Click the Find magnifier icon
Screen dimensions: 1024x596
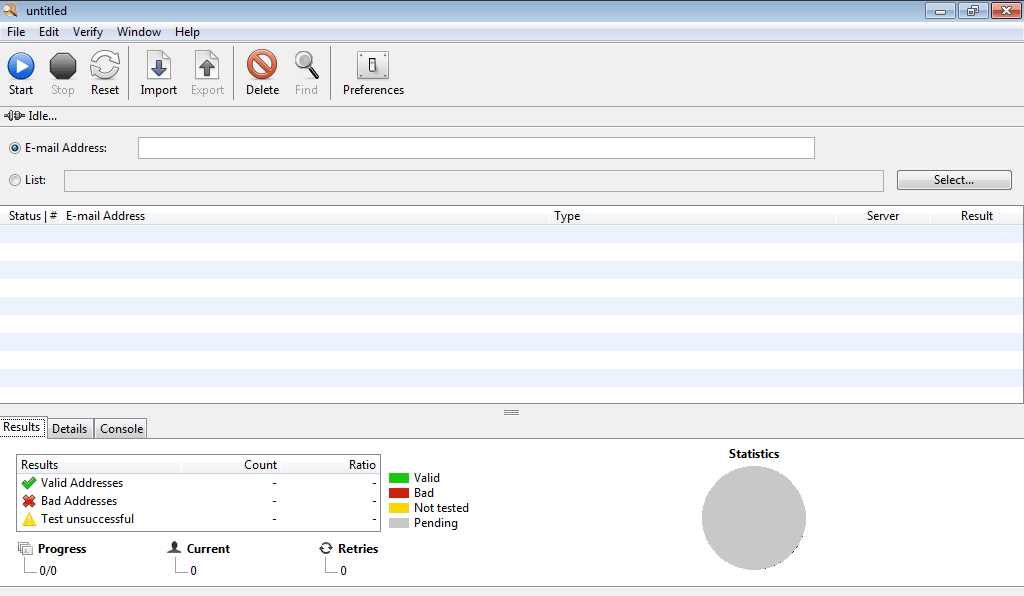pyautogui.click(x=306, y=65)
